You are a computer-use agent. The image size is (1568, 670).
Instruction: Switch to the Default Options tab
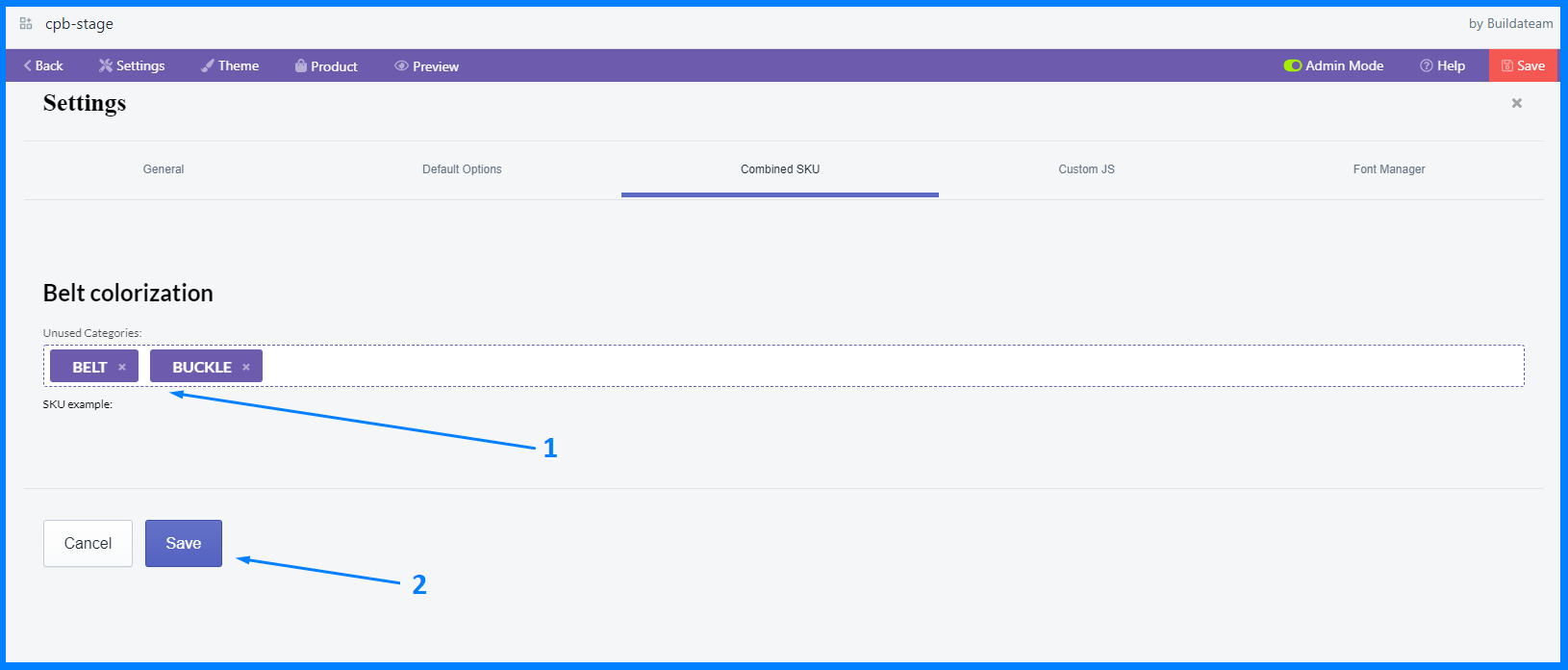pyautogui.click(x=462, y=169)
